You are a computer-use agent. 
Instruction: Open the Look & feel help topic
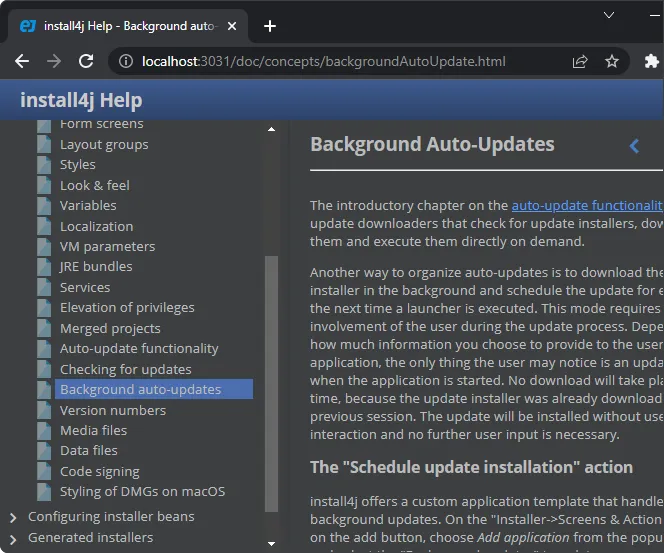pos(94,185)
